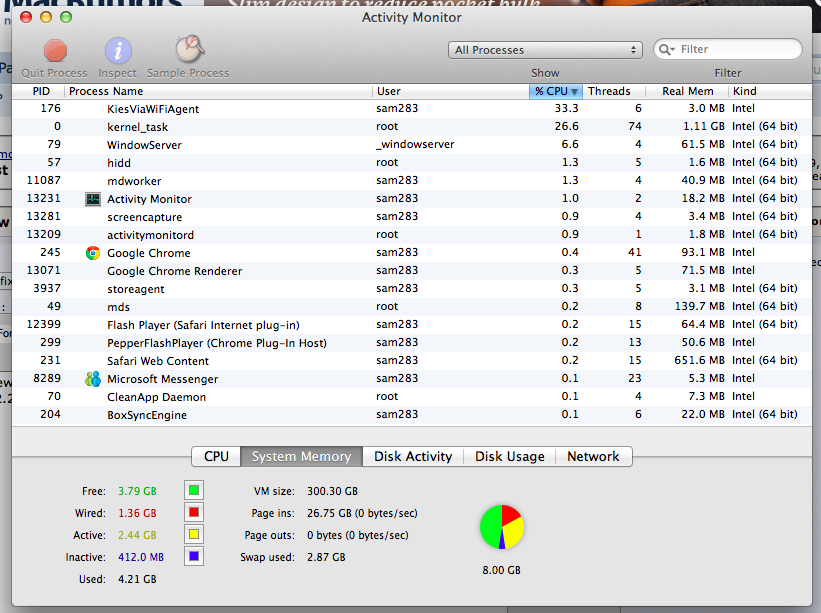Select the kernel_task process row
Image resolution: width=821 pixels, height=613 pixels.
pyautogui.click(x=412, y=127)
